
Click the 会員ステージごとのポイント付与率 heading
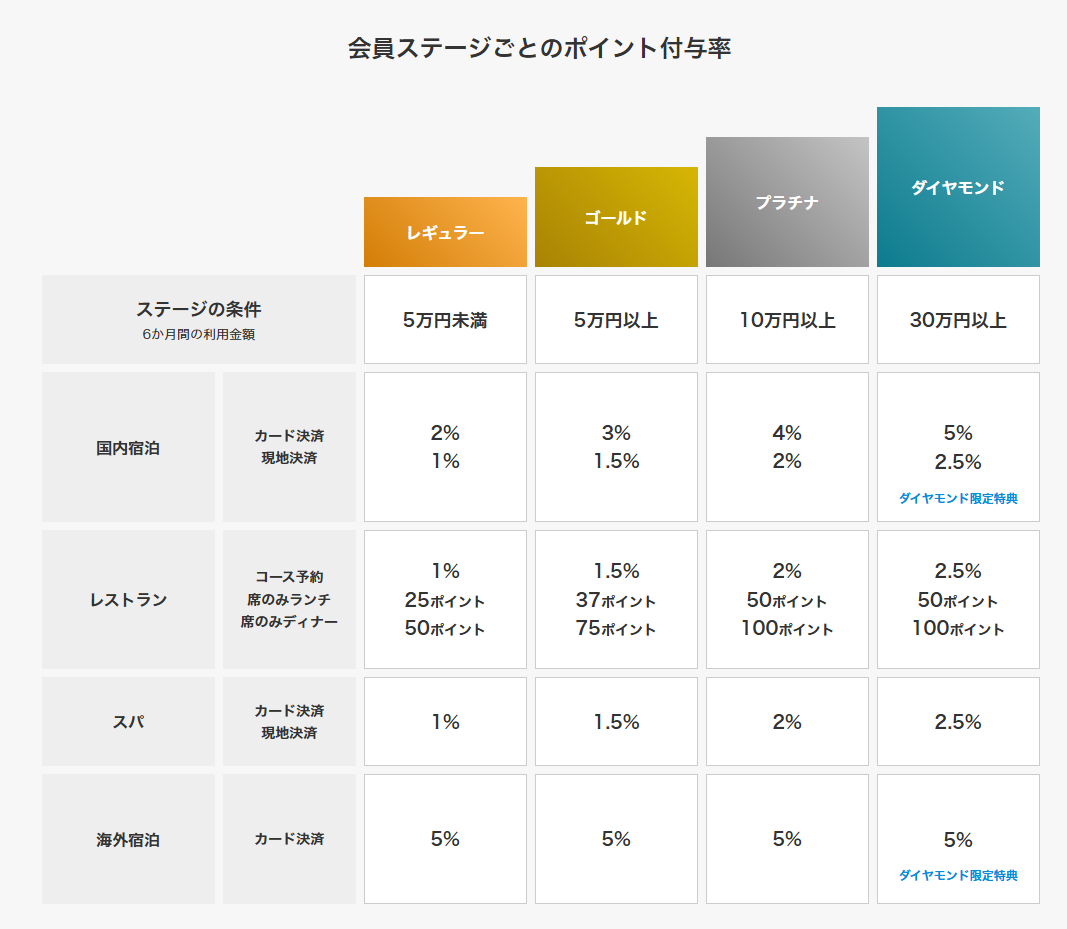(539, 48)
